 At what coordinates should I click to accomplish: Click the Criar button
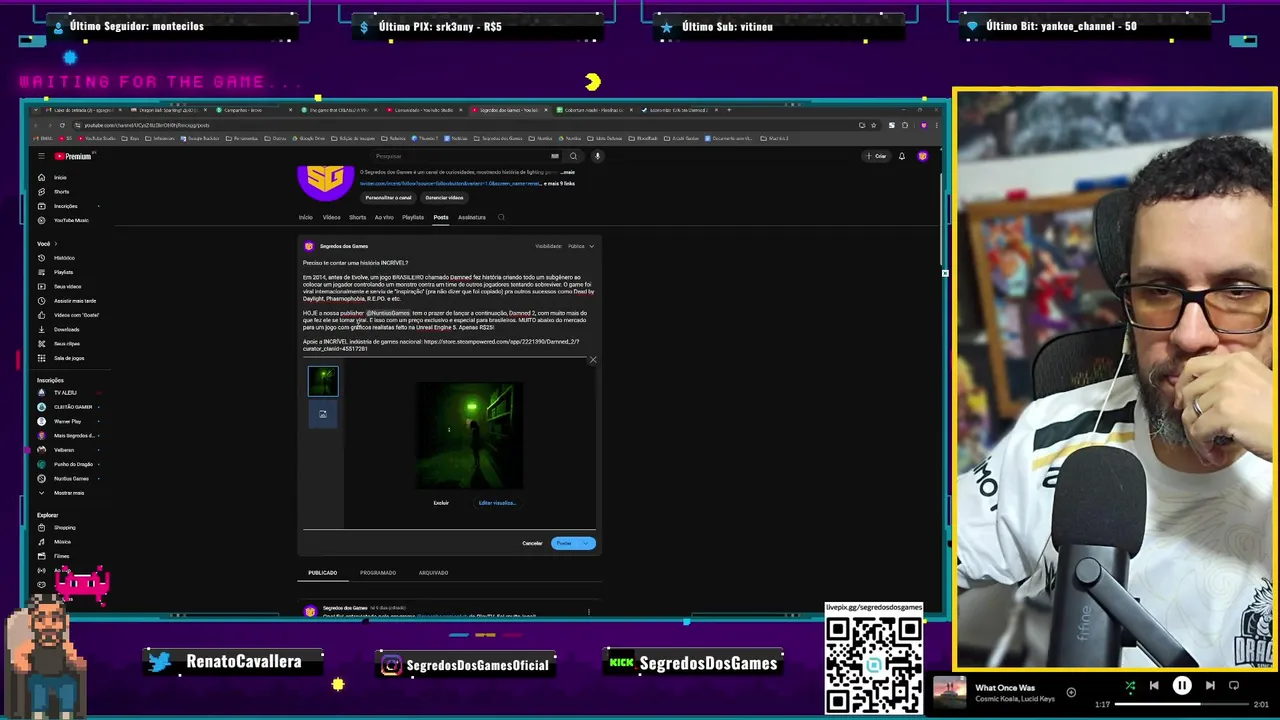(877, 156)
